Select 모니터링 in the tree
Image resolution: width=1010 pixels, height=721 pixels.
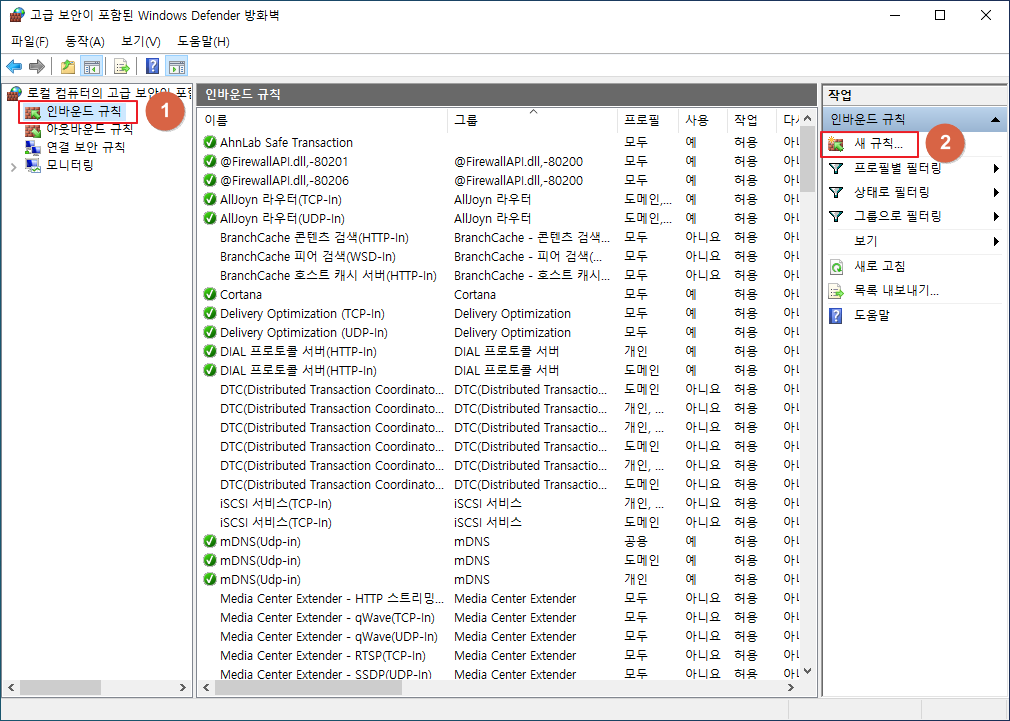click(x=70, y=165)
